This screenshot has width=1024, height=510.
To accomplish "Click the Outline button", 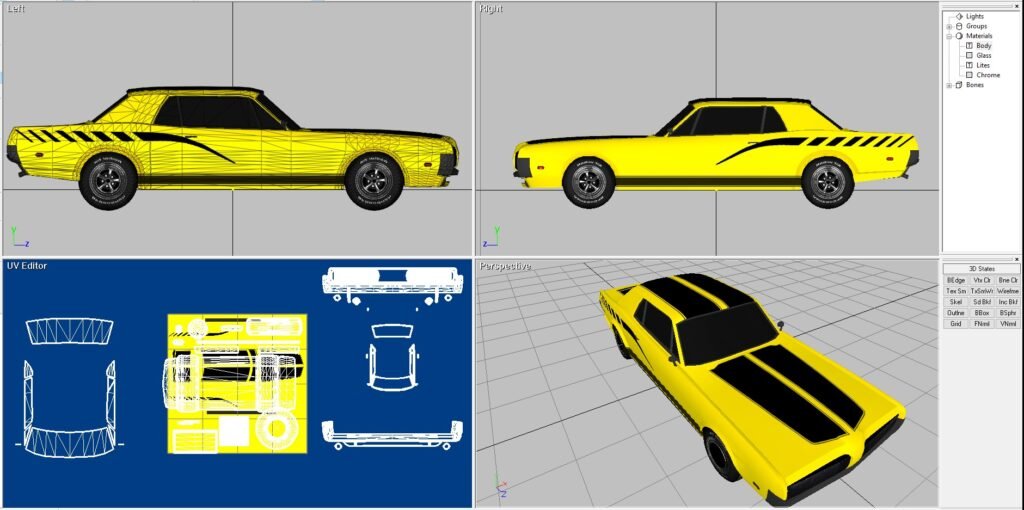I will pos(956,313).
